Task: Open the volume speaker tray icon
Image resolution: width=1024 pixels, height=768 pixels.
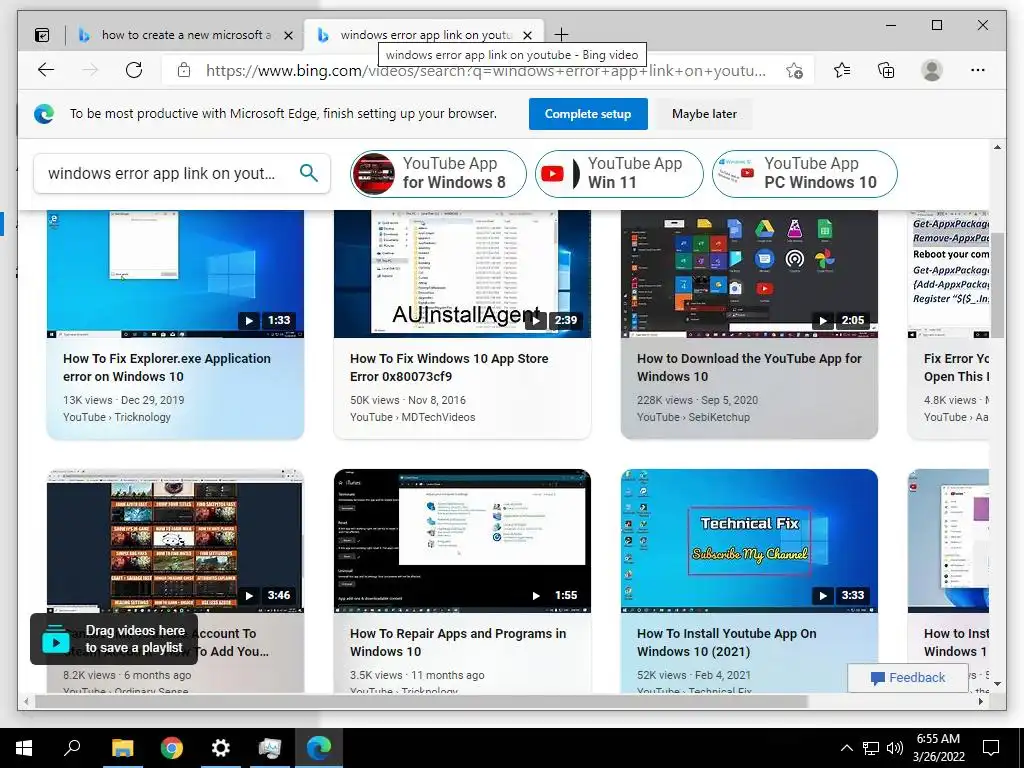Action: tap(895, 748)
